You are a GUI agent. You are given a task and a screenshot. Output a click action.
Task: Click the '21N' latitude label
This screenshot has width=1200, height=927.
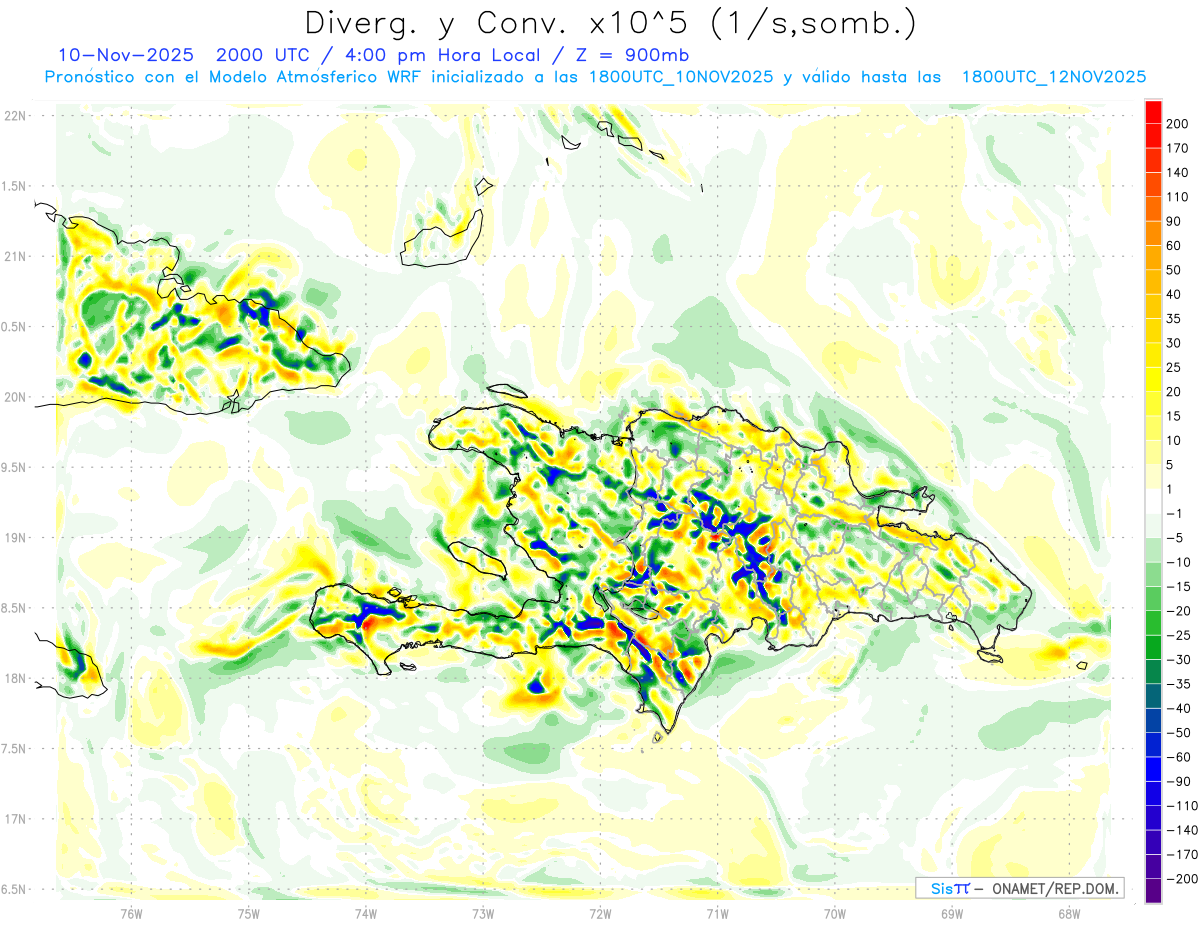(x=14, y=256)
